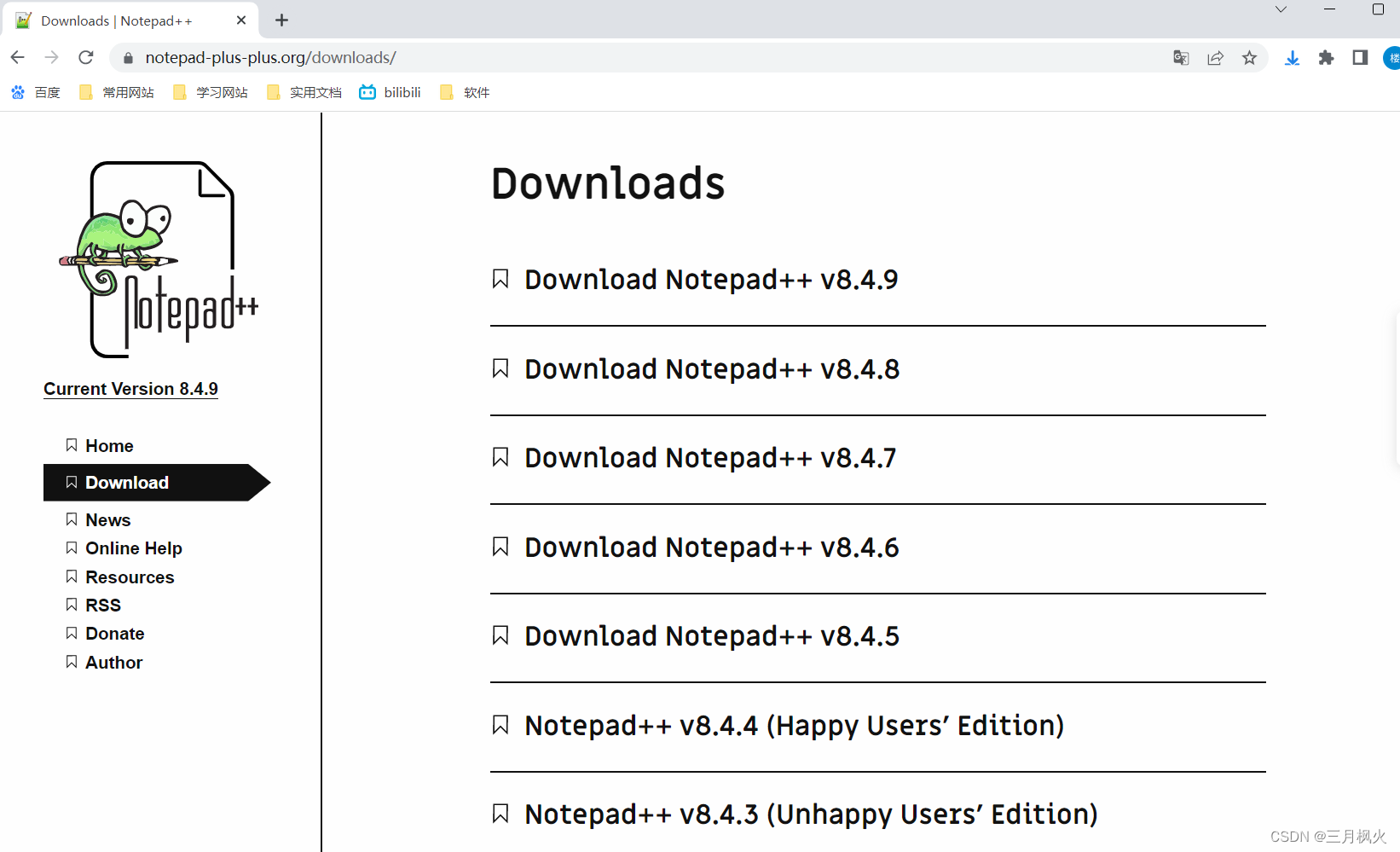Open Donate in sidebar menu

(114, 634)
